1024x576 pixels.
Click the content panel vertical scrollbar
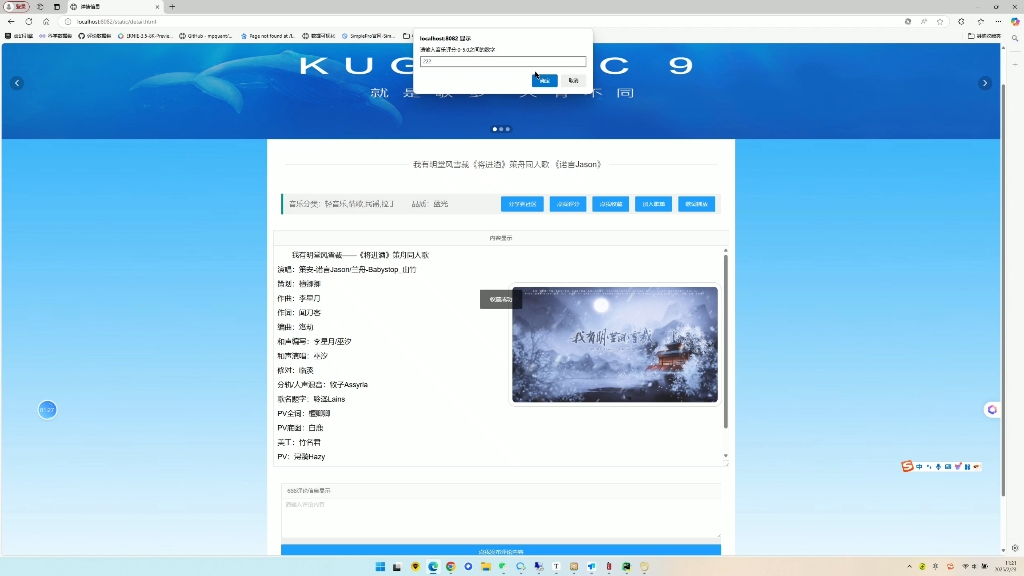(x=726, y=342)
